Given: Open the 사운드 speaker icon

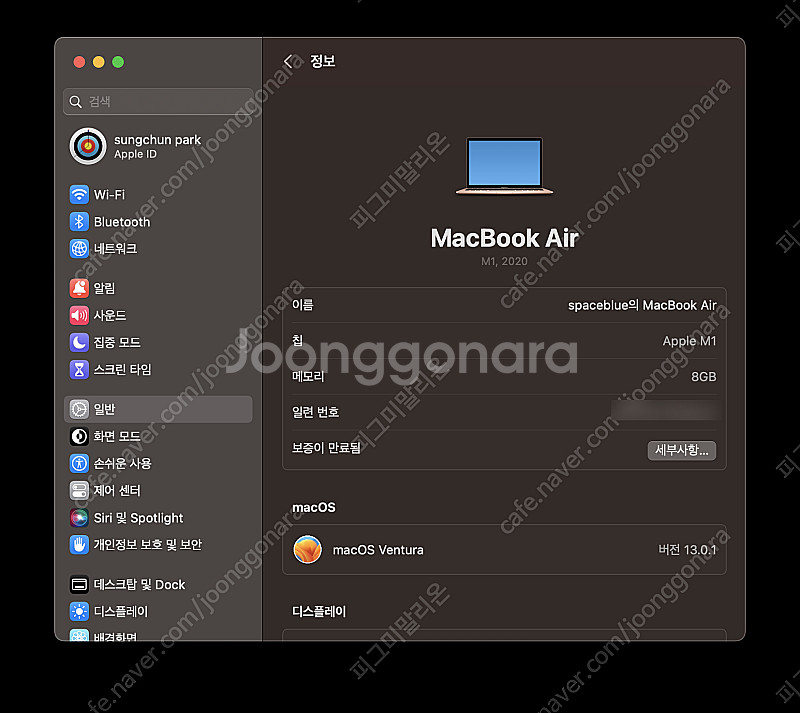Looking at the screenshot, I should click(x=79, y=315).
